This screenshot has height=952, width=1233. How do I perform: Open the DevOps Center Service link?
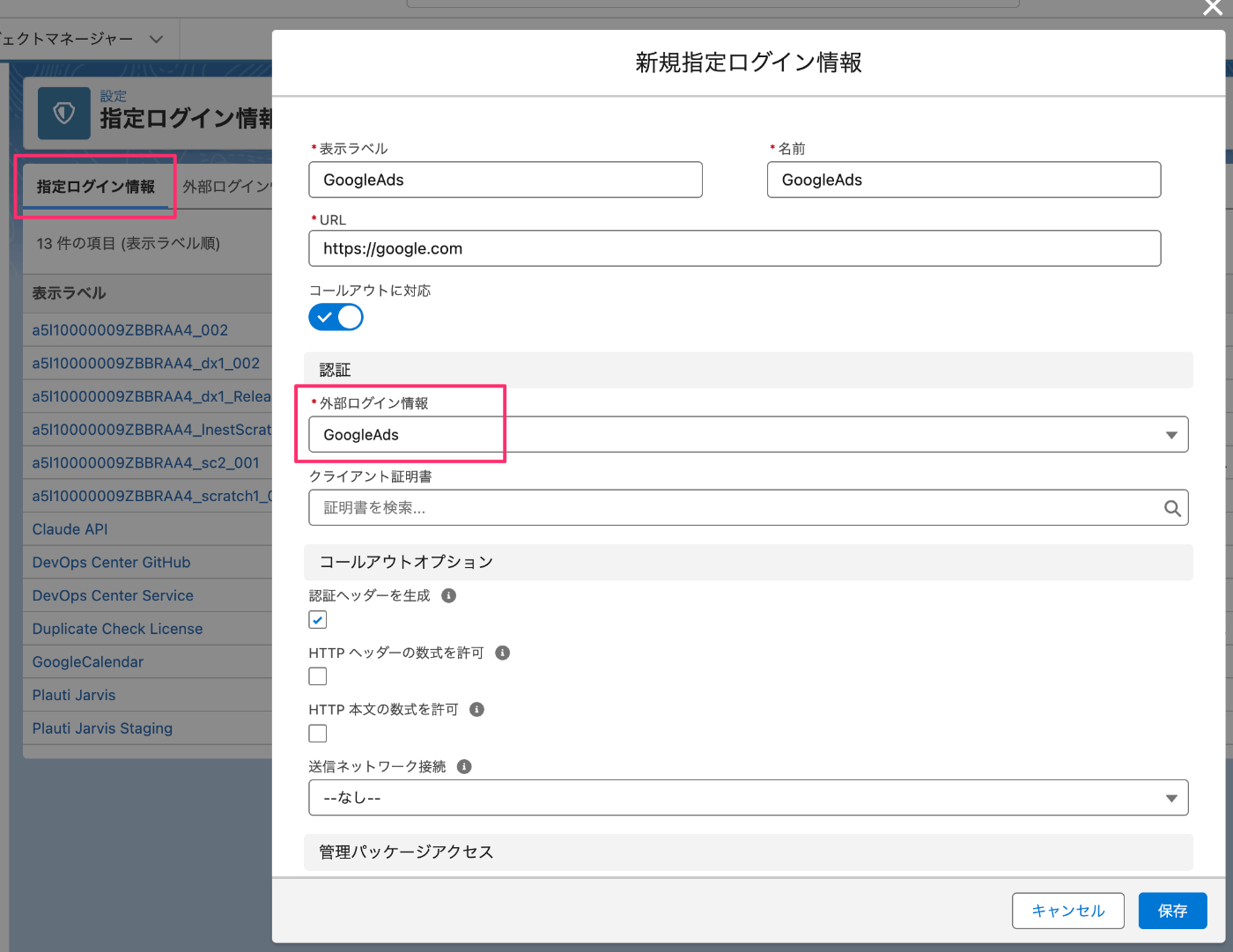(x=113, y=595)
